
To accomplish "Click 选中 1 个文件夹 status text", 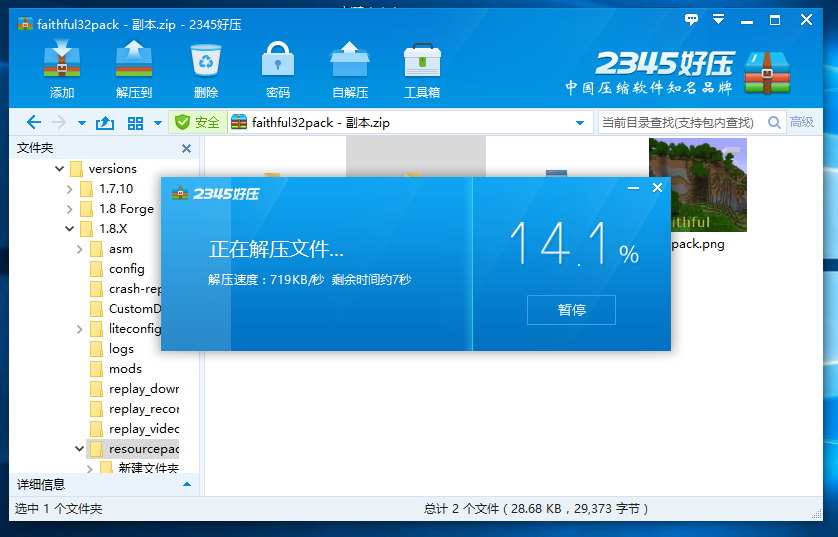I will click(x=58, y=509).
